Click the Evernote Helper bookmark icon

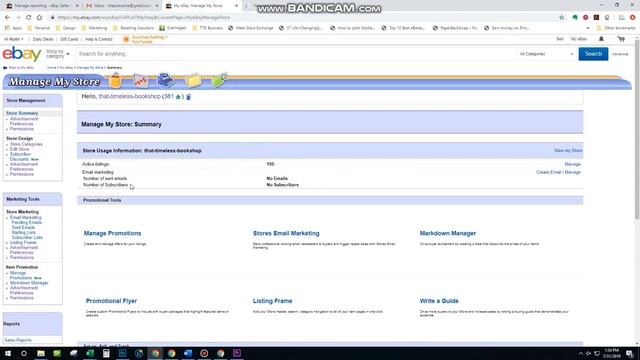[x=162, y=28]
